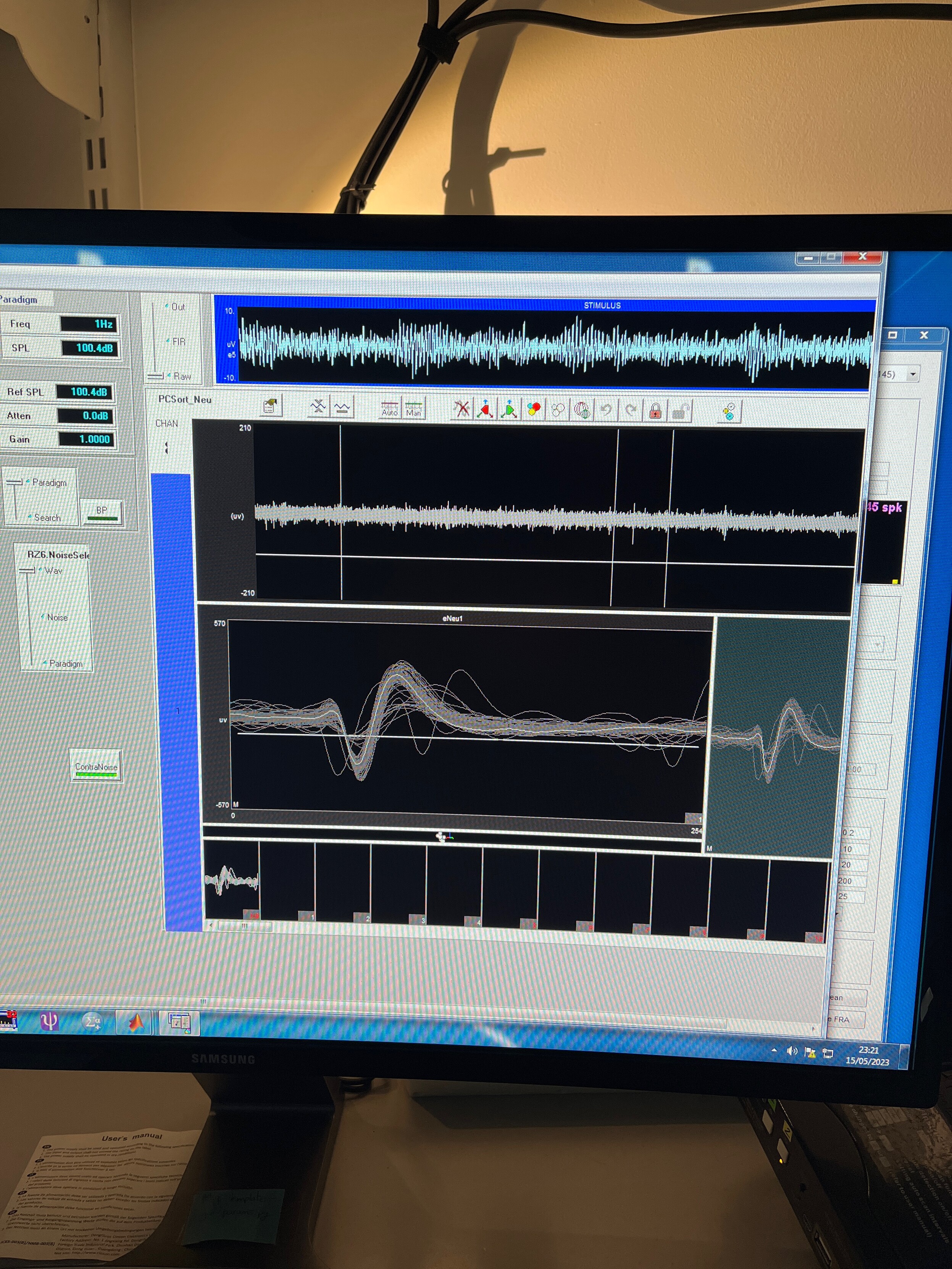Open the PCSort properties list icon
Screen dimensions: 952x1269
tap(270, 406)
